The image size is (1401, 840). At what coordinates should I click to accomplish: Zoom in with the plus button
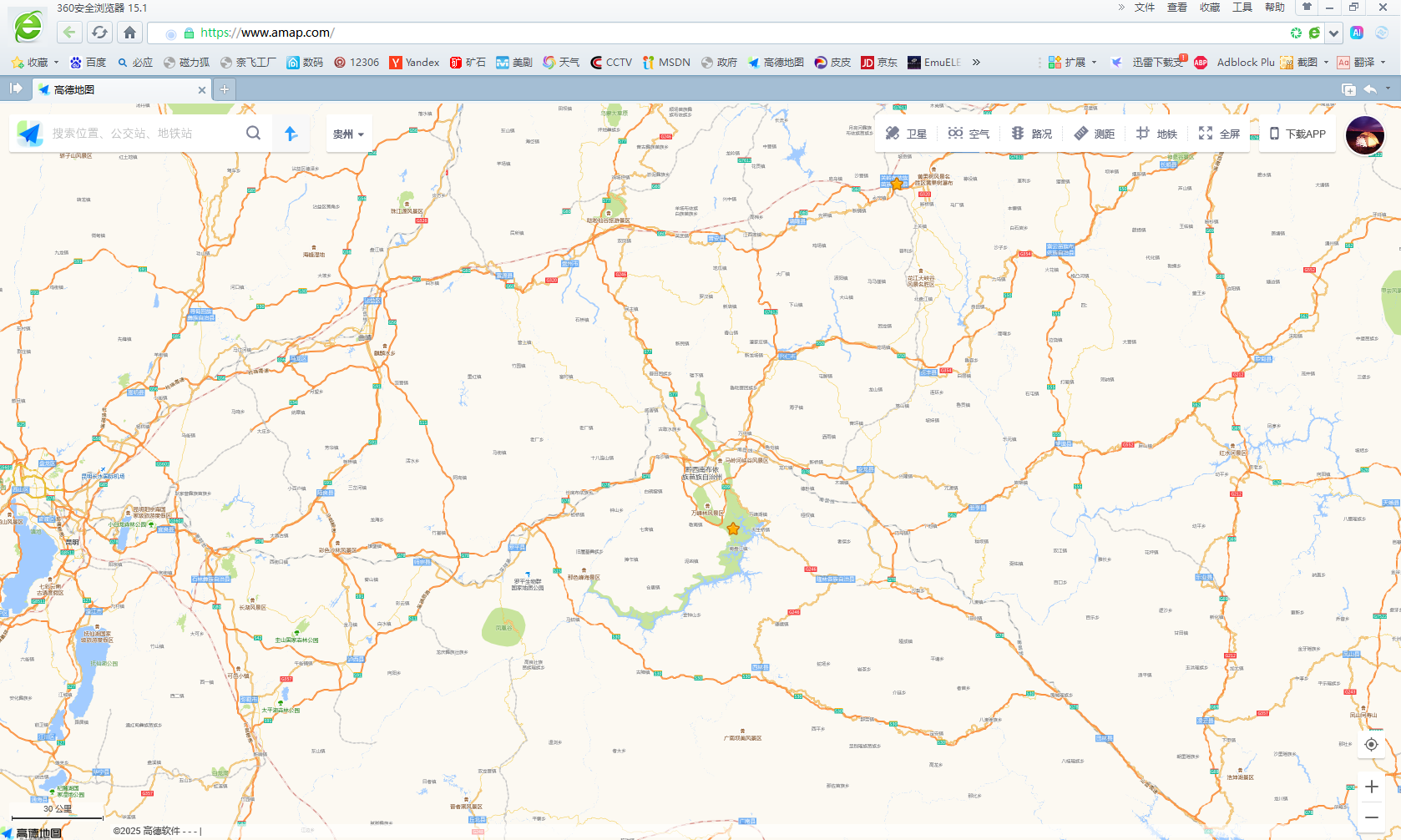[1371, 787]
